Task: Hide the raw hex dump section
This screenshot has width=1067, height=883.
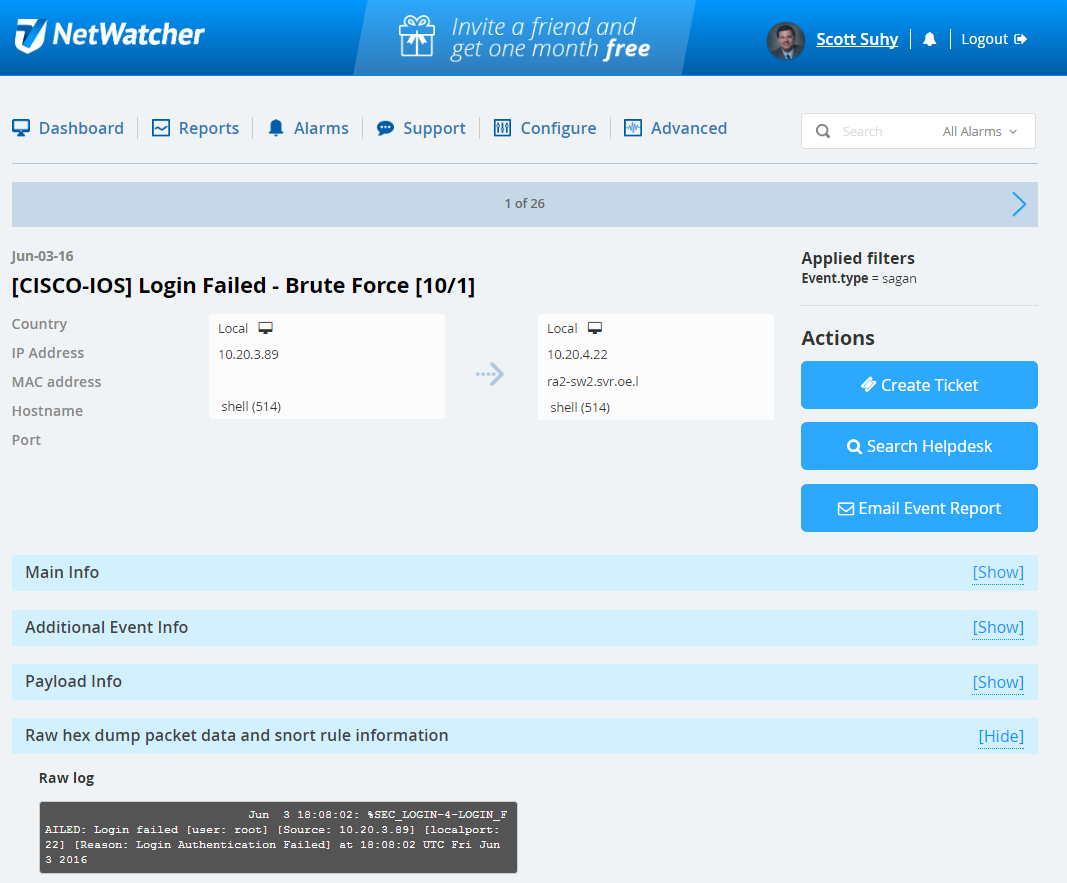Action: click(x=1000, y=737)
